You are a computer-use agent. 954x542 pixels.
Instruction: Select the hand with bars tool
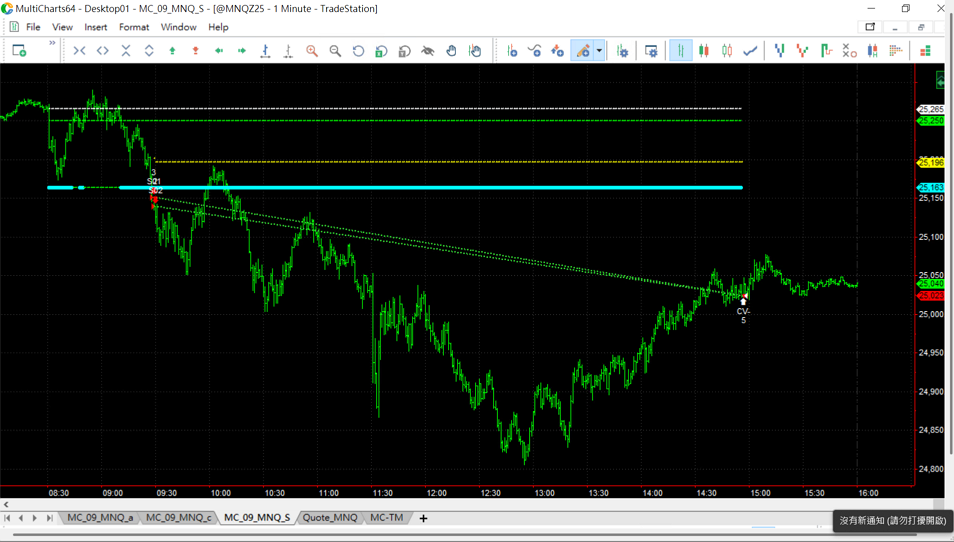coord(475,51)
